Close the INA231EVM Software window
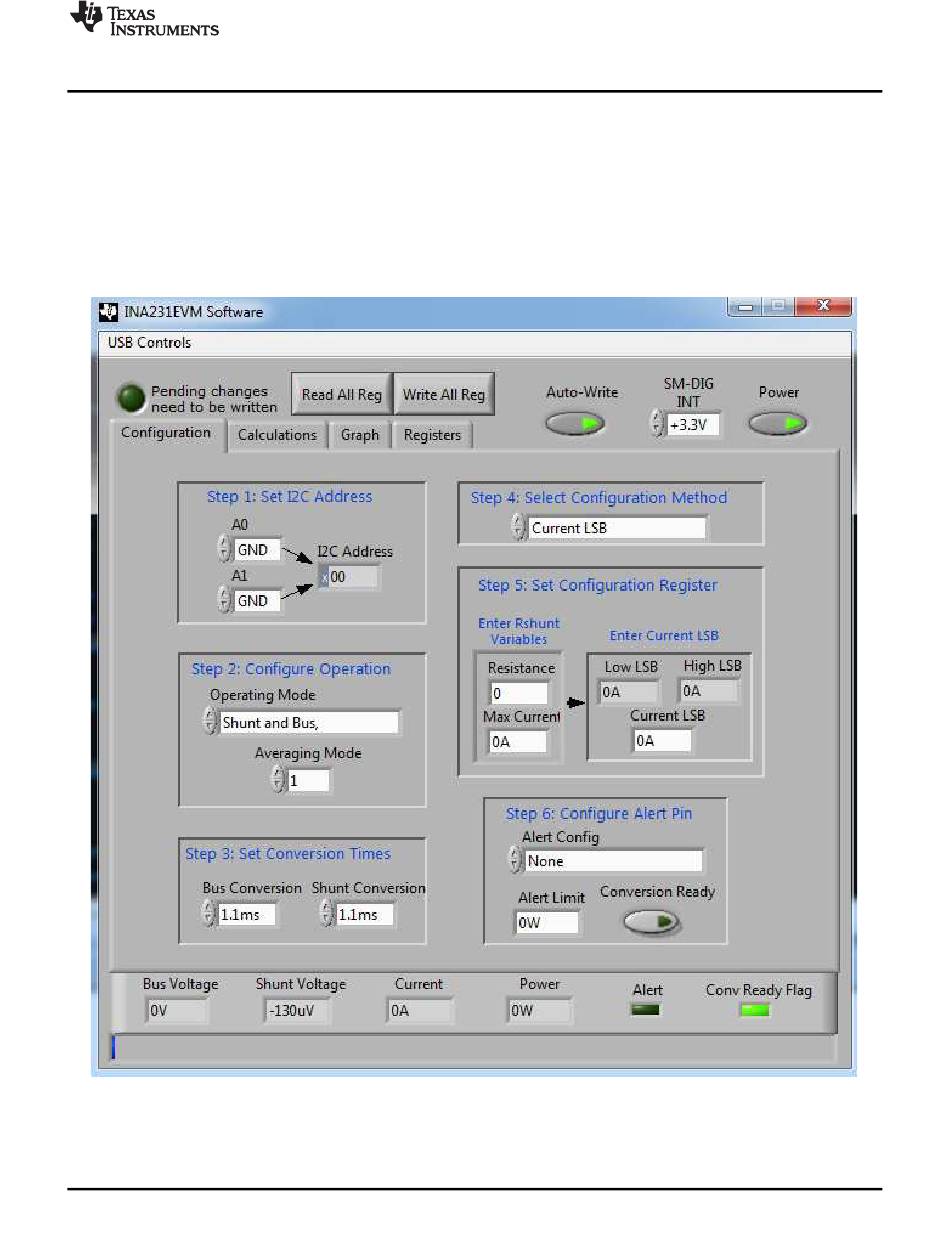 click(823, 308)
